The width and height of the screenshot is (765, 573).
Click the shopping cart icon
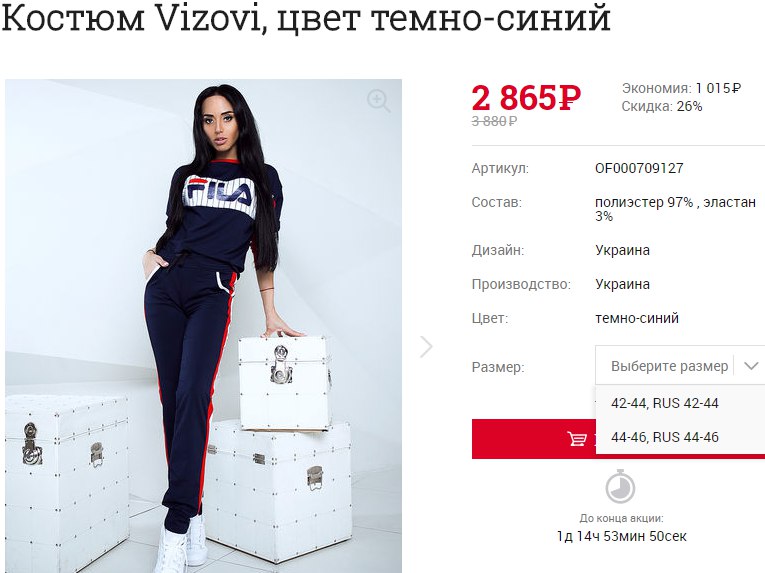point(577,439)
